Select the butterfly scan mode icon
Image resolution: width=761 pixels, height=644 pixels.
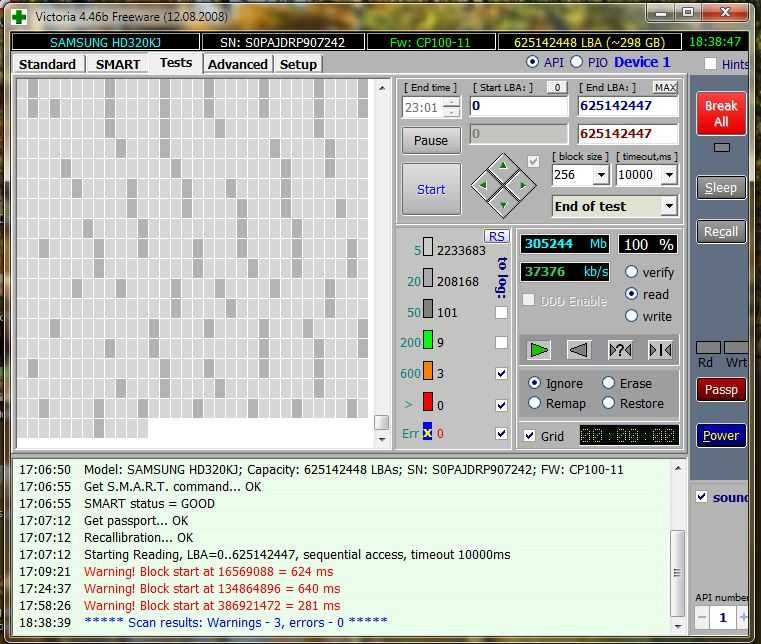tap(660, 349)
